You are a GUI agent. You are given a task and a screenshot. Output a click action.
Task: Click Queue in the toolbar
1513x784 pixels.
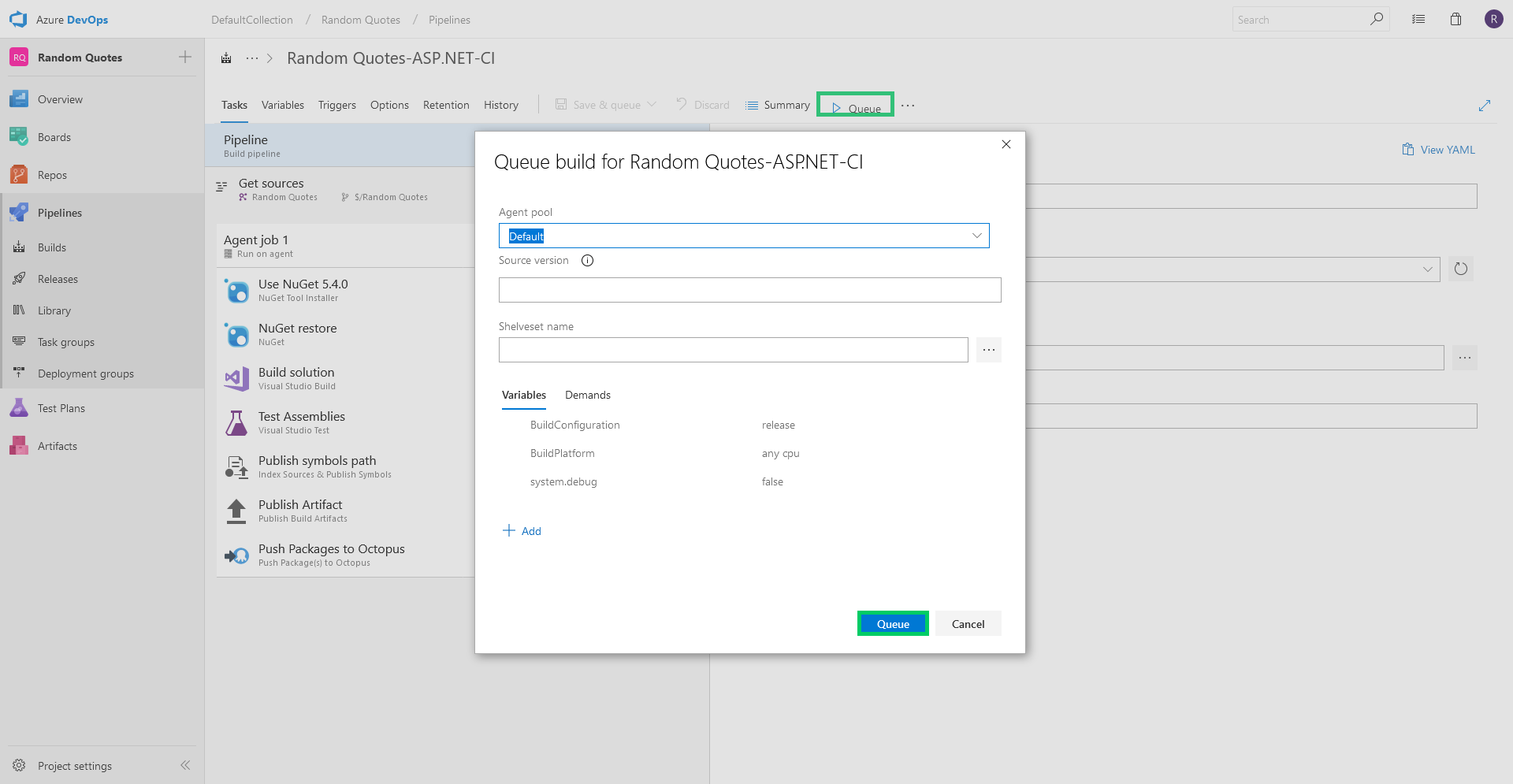[x=856, y=106]
